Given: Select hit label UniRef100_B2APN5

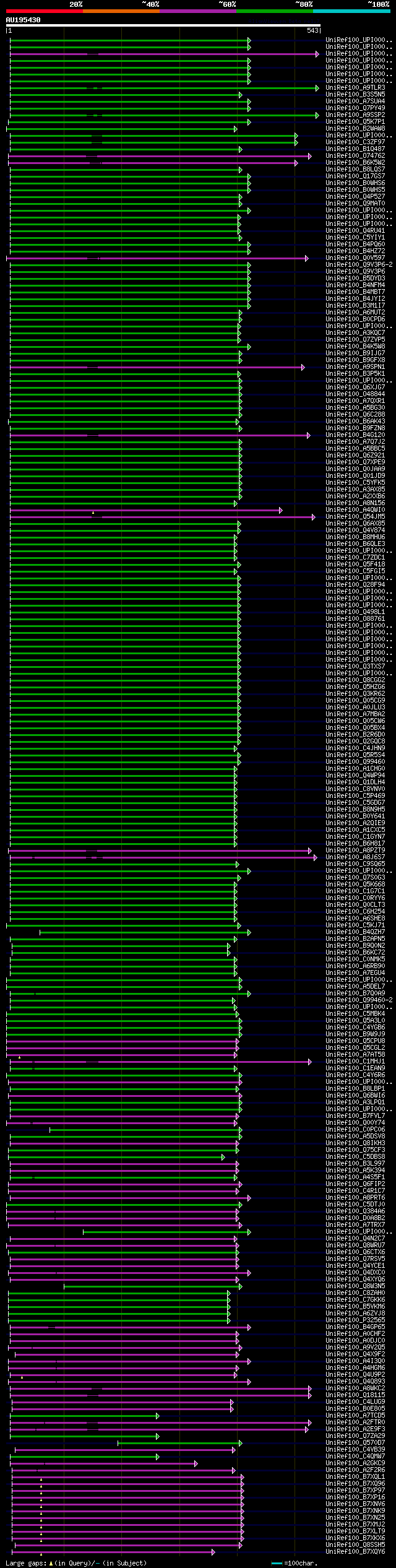Looking at the screenshot, I should (355, 939).
